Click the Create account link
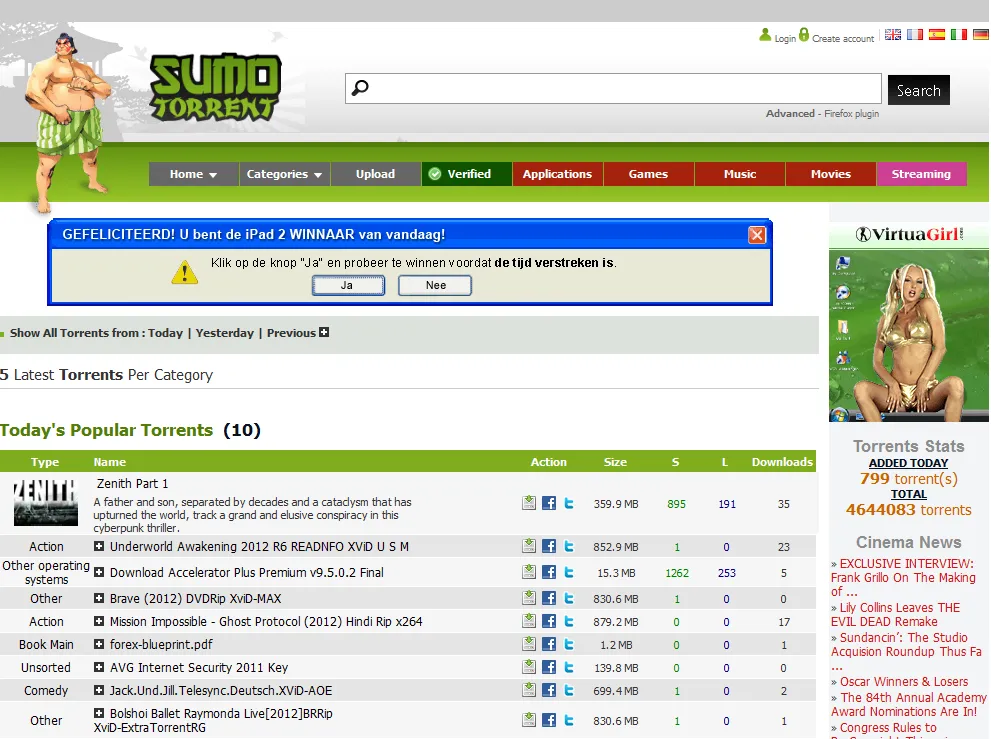 pos(842,38)
